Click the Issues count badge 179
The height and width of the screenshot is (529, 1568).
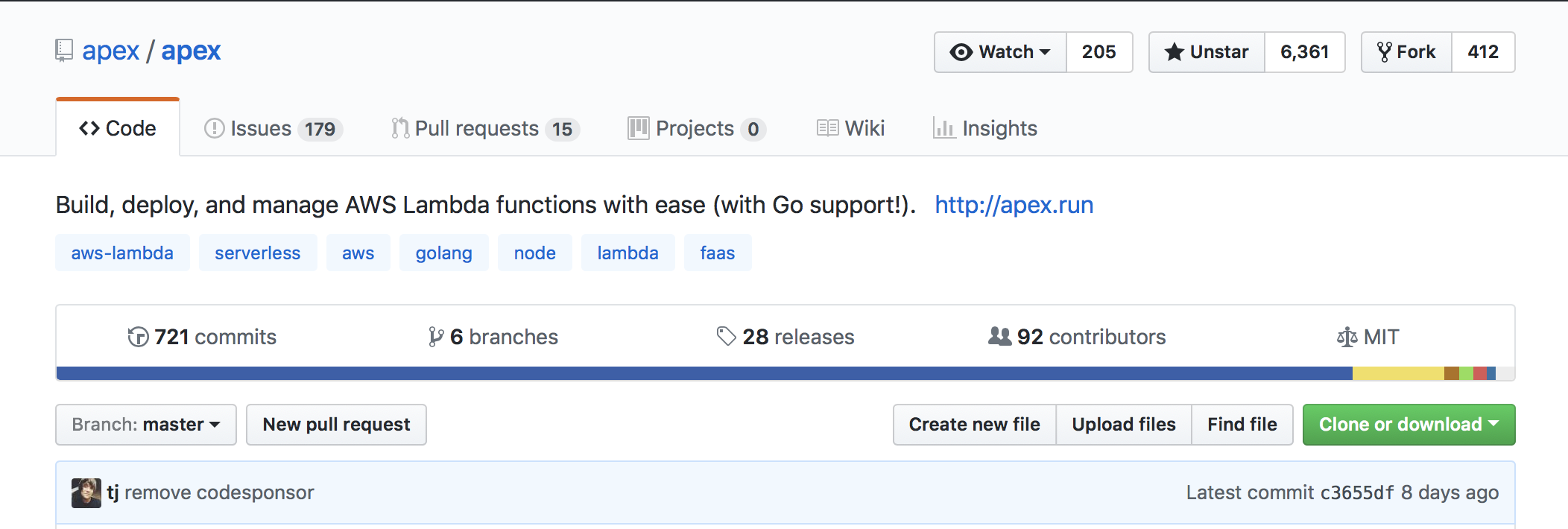click(320, 129)
